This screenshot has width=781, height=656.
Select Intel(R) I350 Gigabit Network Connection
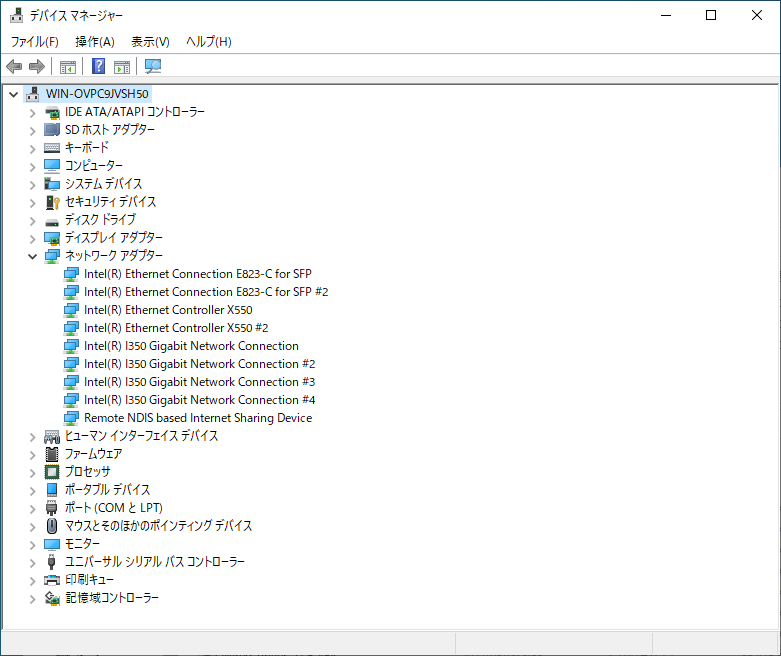(x=191, y=346)
